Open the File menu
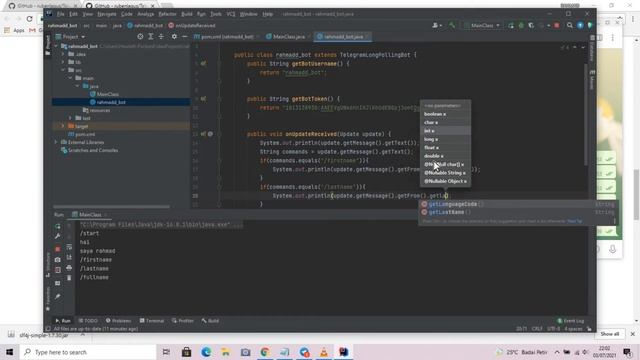The width and height of the screenshot is (640, 360). tap(60, 14)
